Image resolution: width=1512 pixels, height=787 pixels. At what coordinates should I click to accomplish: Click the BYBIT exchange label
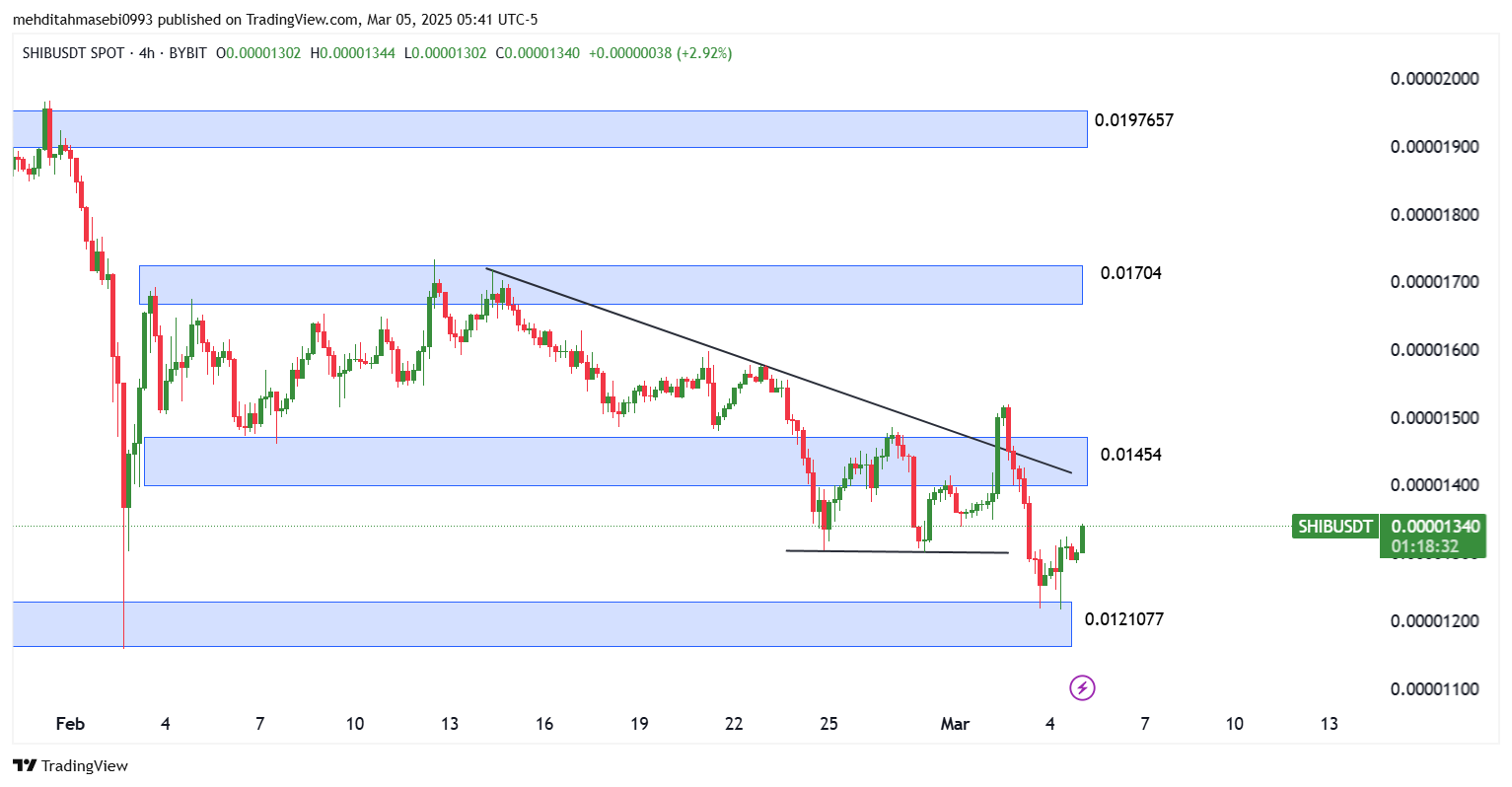click(x=187, y=53)
